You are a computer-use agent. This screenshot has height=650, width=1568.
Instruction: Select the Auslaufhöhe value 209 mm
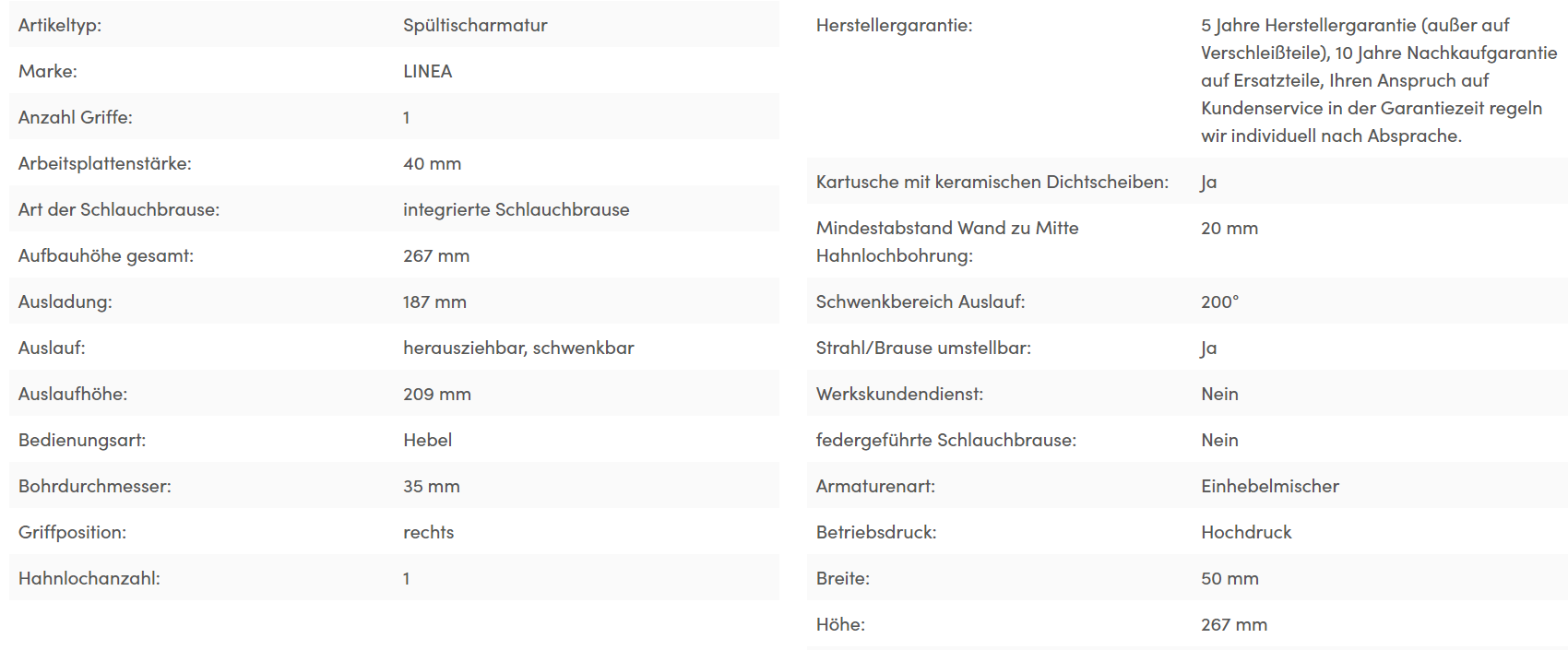436,394
